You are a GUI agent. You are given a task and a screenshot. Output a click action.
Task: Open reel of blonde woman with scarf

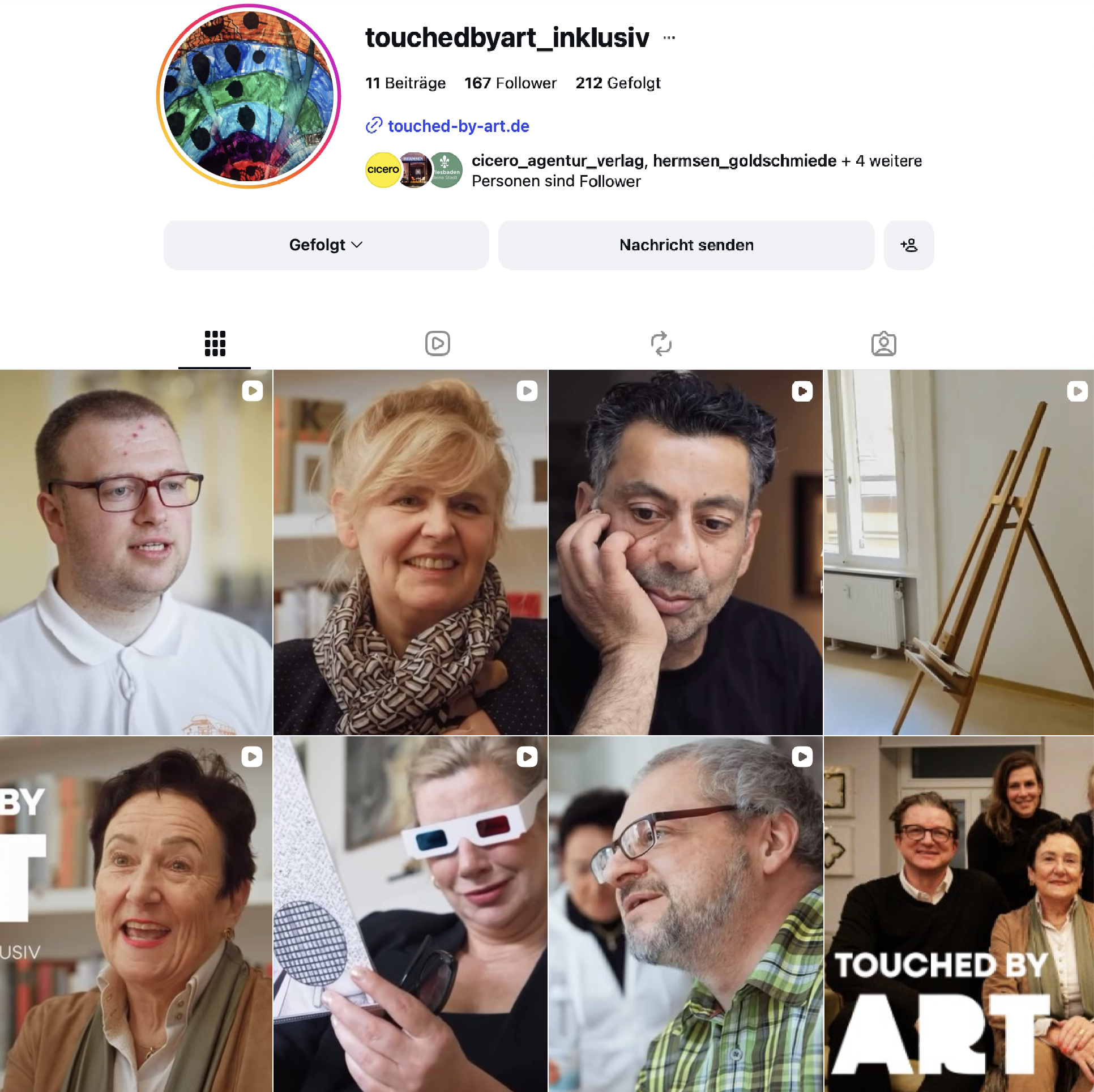[411, 552]
